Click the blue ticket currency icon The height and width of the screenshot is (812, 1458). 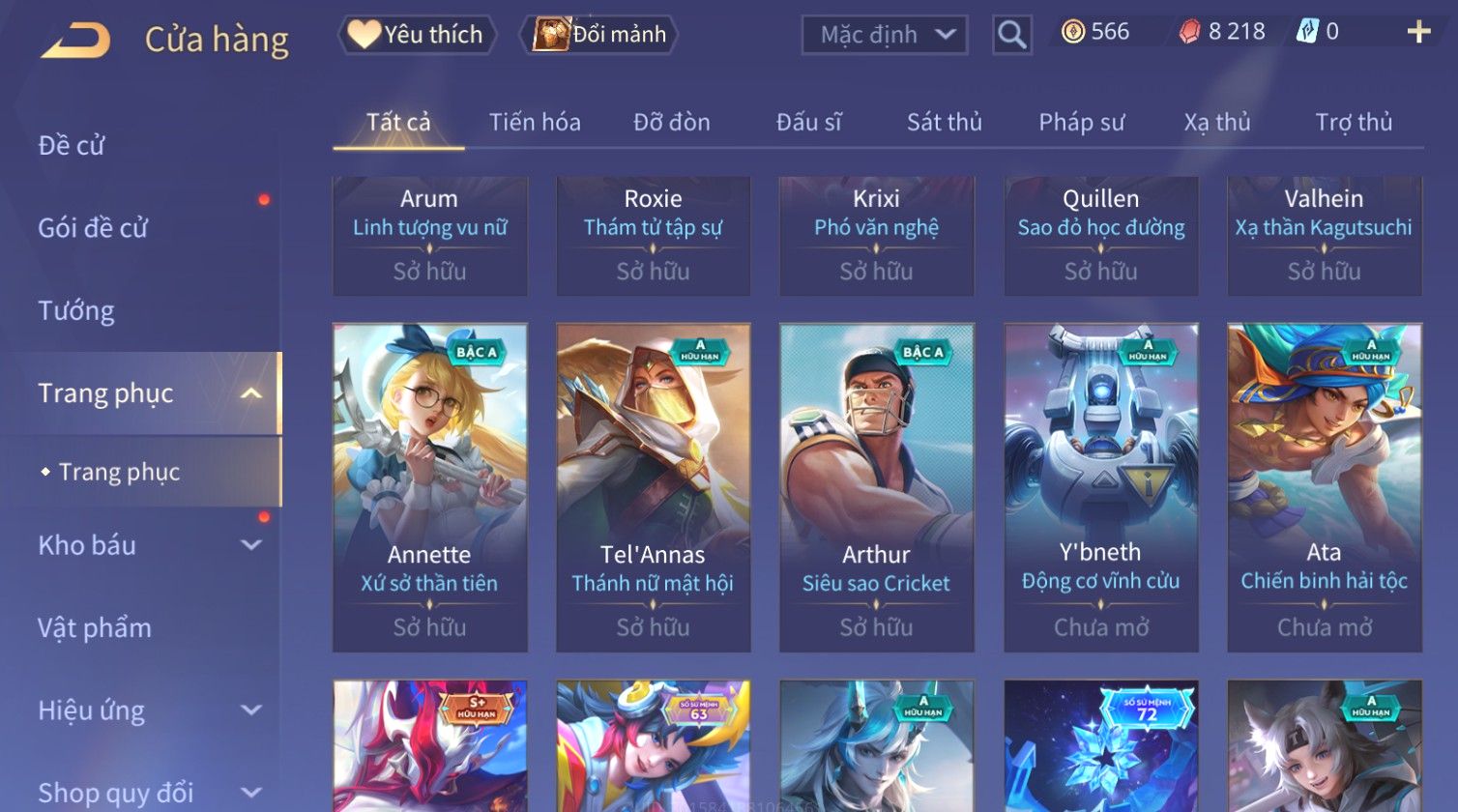point(1307,32)
